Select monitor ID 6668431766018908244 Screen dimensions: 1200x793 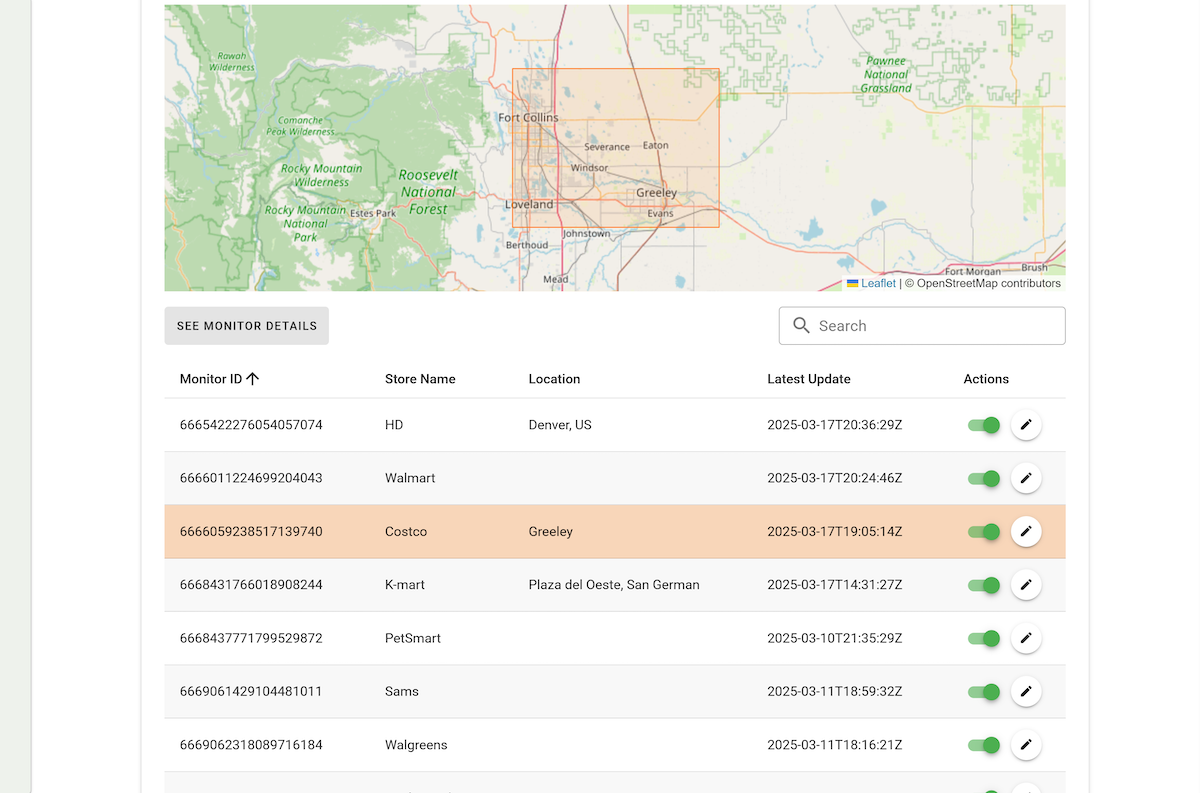click(x=251, y=585)
